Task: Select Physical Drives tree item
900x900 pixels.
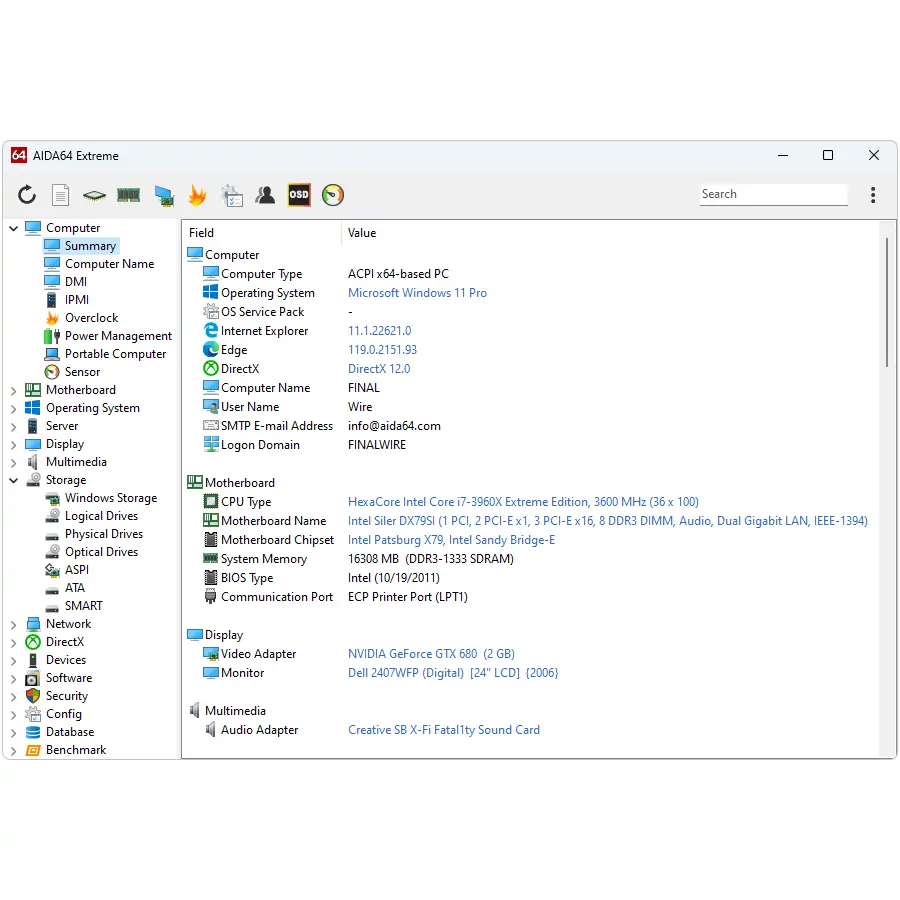Action: click(94, 534)
